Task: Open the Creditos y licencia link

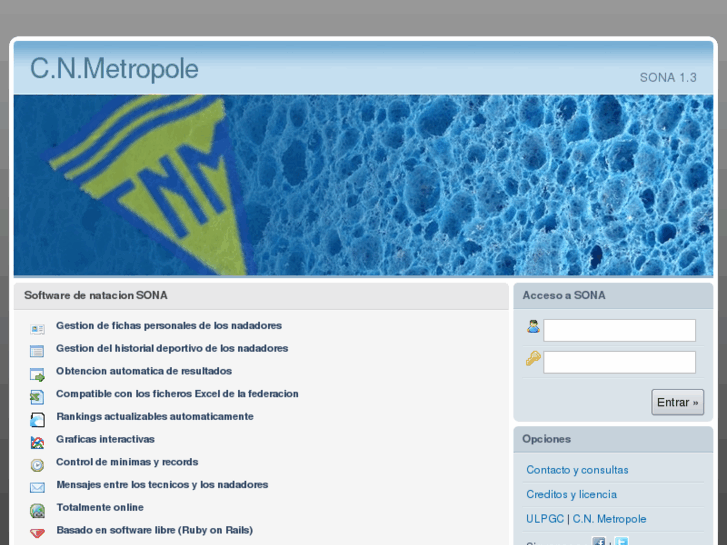Action: click(571, 494)
